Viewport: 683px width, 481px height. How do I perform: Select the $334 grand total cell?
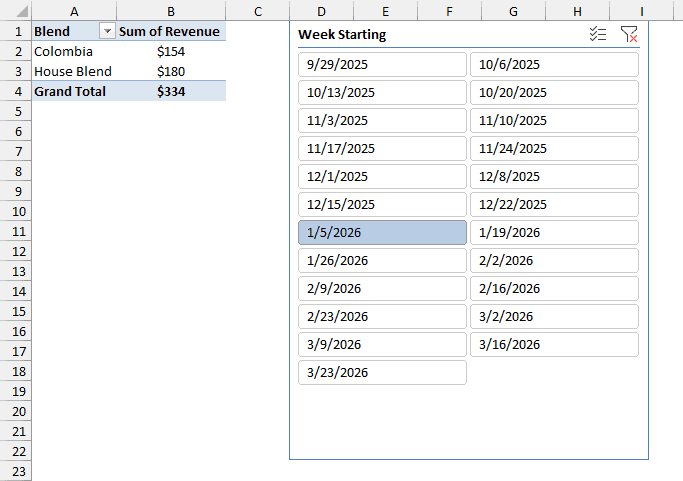click(x=171, y=91)
